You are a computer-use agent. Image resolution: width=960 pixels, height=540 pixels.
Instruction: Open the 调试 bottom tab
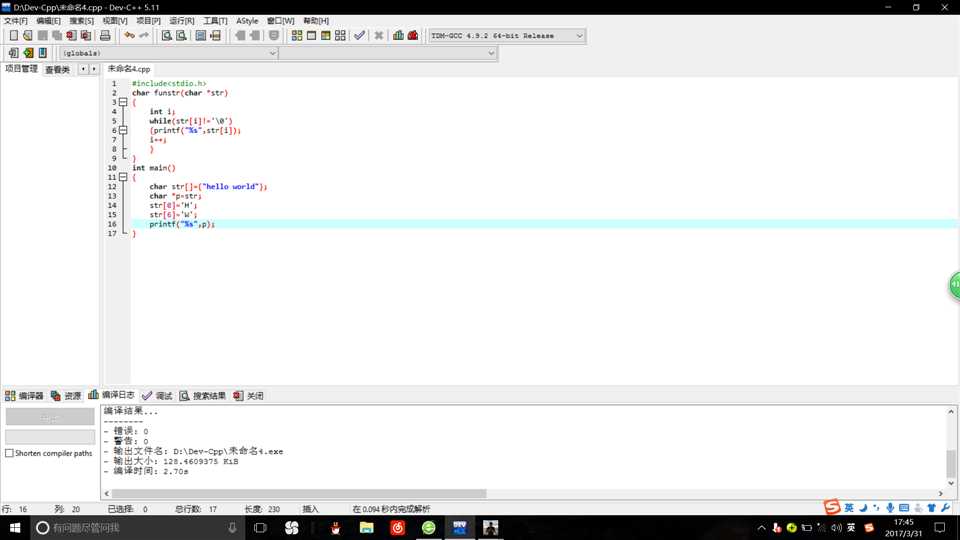(x=157, y=396)
